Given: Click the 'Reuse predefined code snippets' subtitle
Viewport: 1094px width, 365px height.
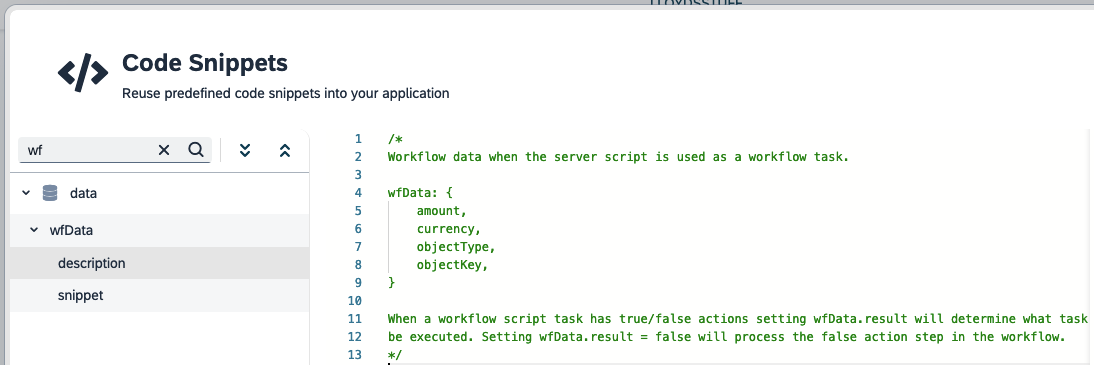Looking at the screenshot, I should coord(285,93).
